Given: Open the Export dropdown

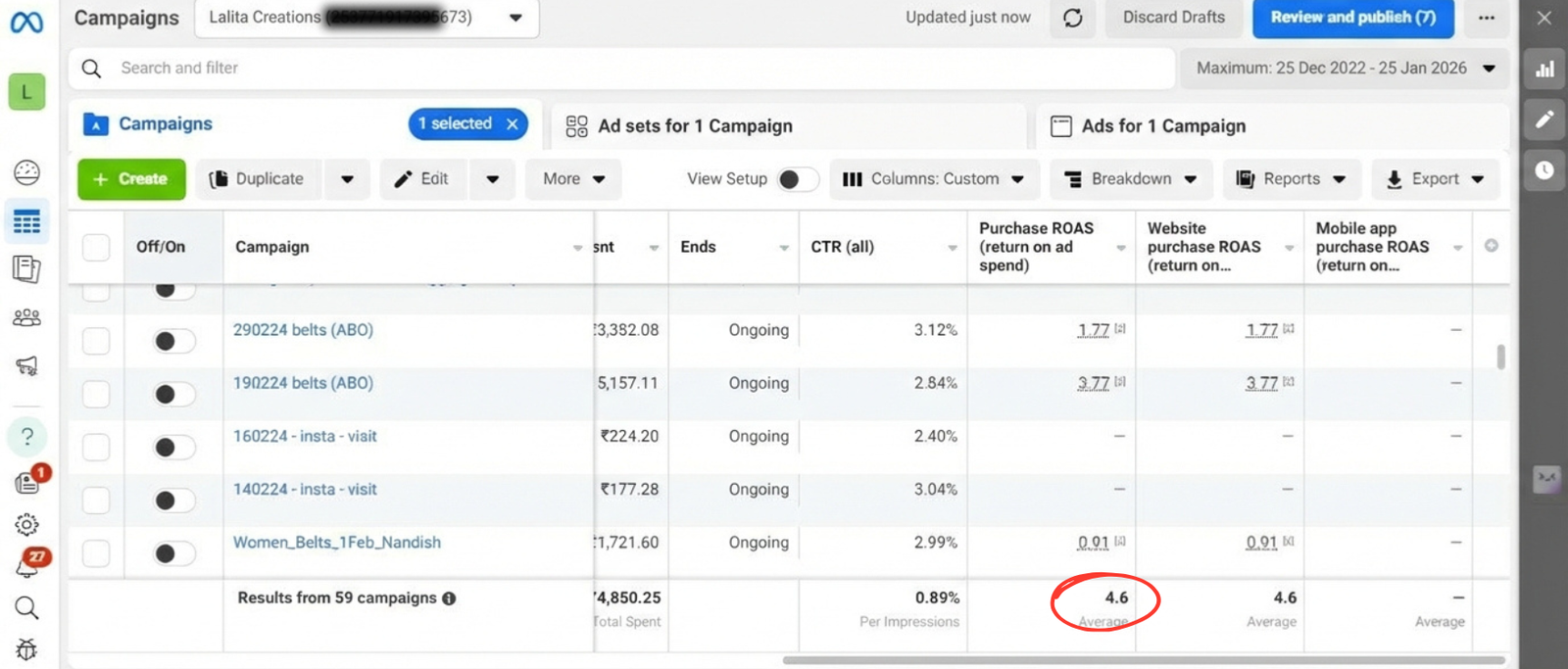Looking at the screenshot, I should pos(1436,179).
